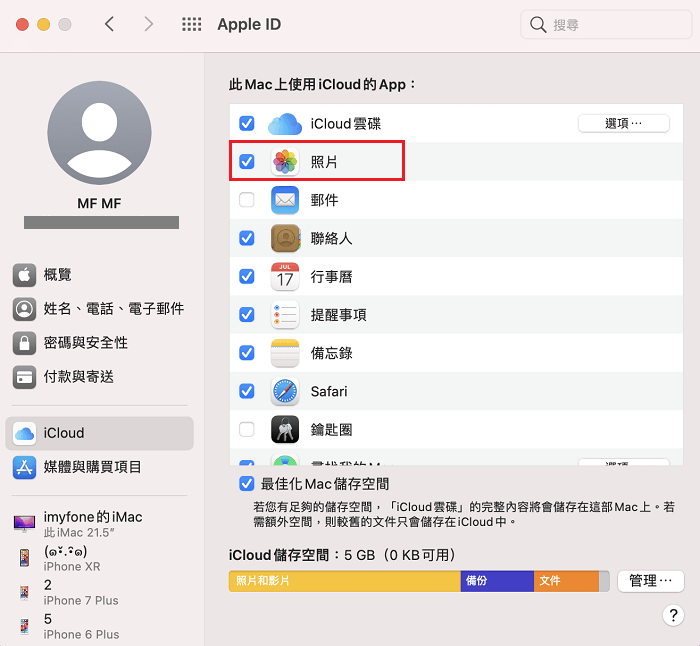Click 選項 button for iCloud 雲碟
Screen dimensions: 700x646
624,123
